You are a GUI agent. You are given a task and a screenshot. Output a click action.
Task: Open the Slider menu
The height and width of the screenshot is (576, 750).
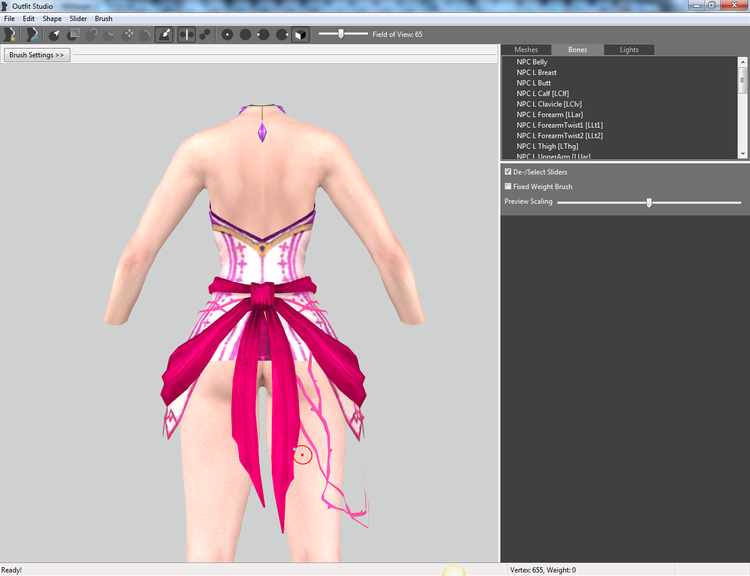(x=78, y=19)
